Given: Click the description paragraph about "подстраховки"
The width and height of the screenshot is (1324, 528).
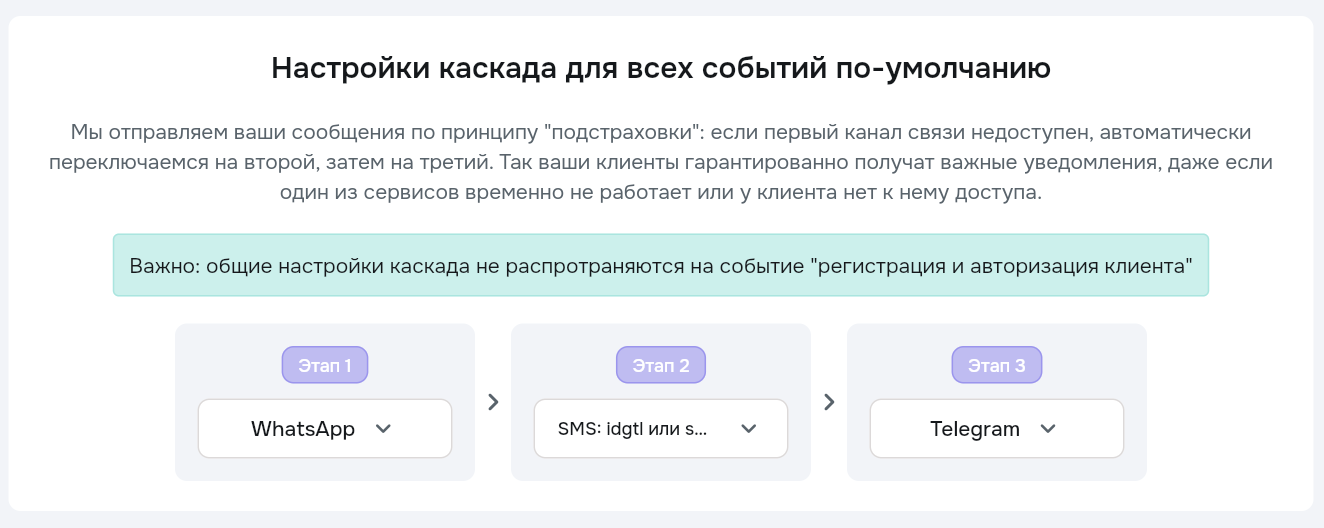Looking at the screenshot, I should [x=660, y=162].
